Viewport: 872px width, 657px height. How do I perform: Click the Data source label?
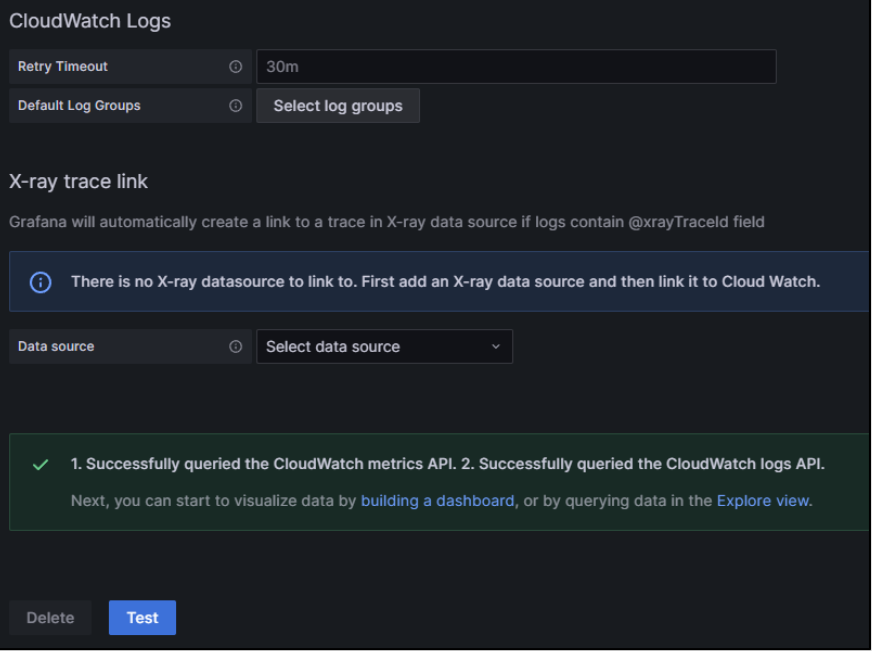56,347
